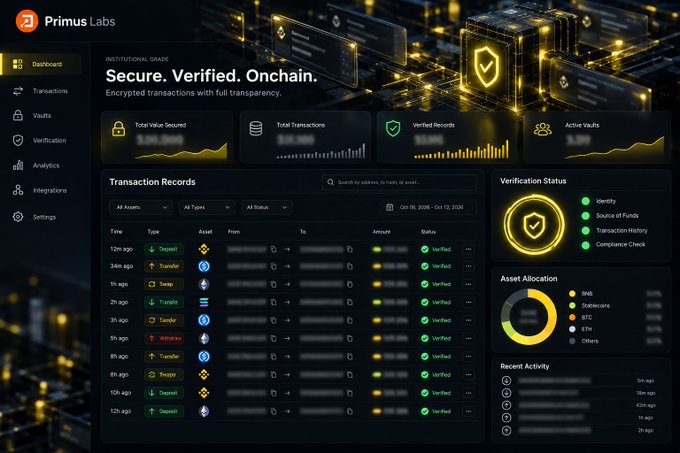Click the stablecoin icon in the 3h ago row
This screenshot has width=680, height=453.
[x=204, y=320]
